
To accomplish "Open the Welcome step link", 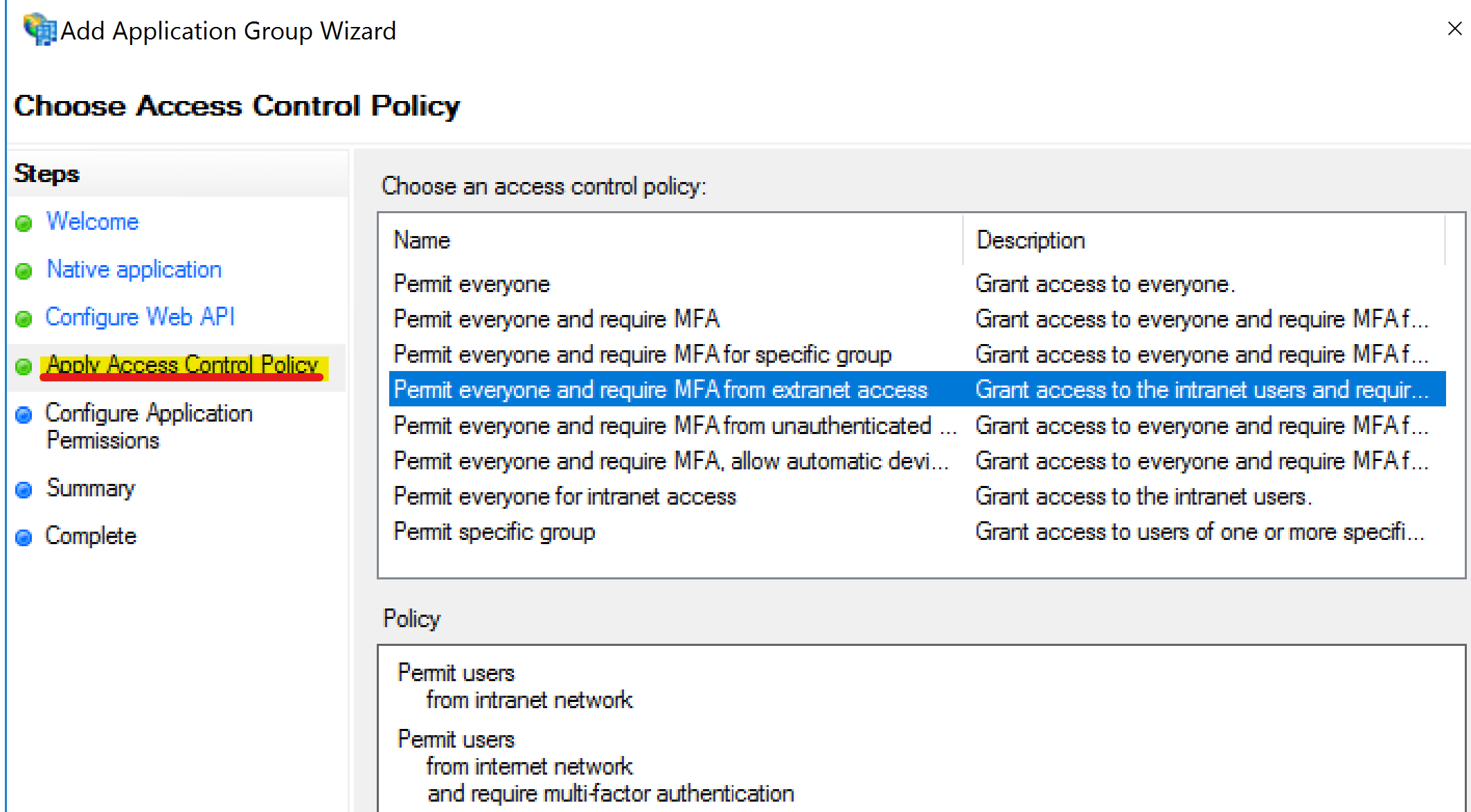I will click(93, 222).
